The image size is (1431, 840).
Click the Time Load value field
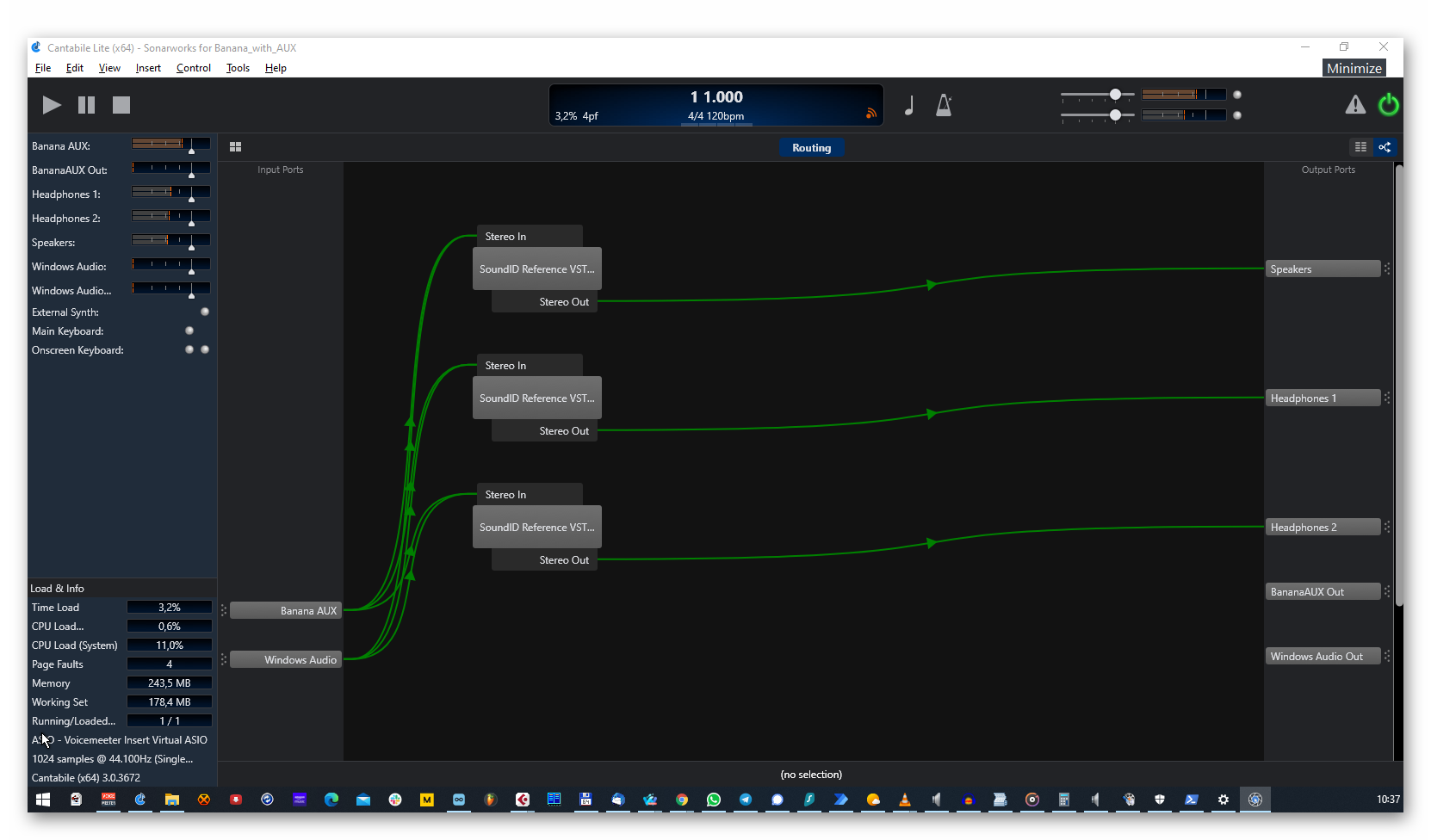pyautogui.click(x=170, y=608)
